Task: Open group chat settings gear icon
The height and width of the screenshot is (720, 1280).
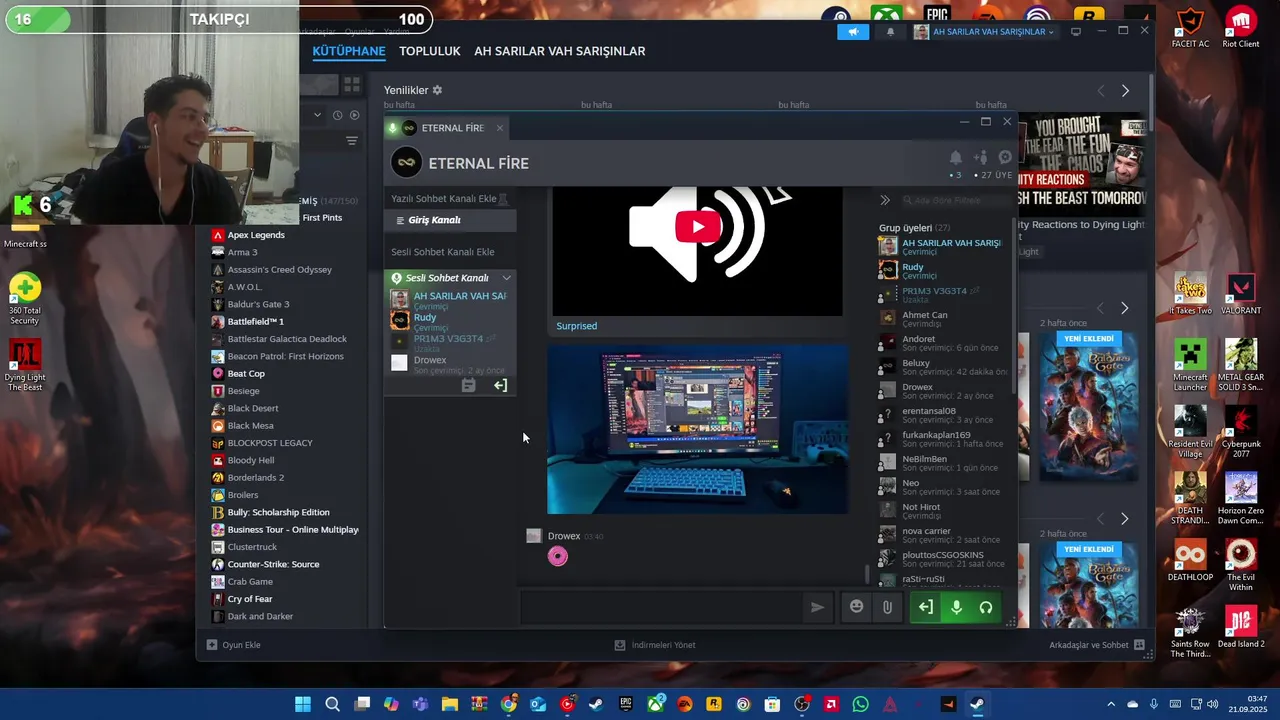Action: click(x=1005, y=157)
